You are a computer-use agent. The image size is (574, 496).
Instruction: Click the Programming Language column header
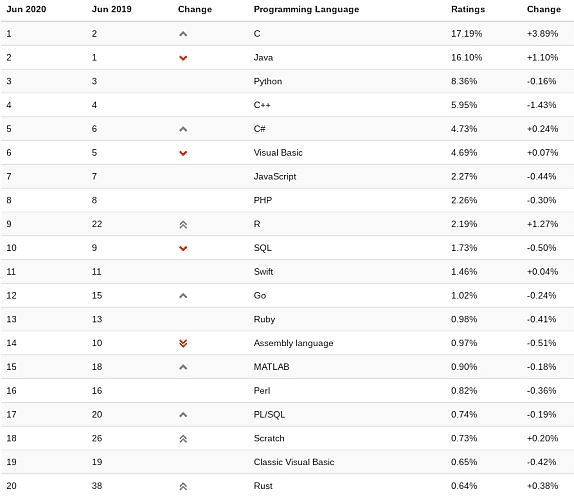[x=306, y=10]
